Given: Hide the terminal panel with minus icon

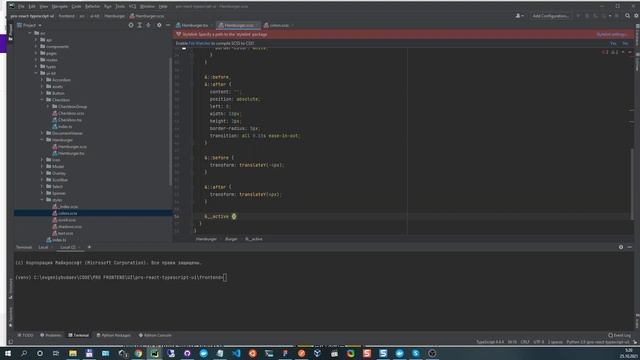Looking at the screenshot, I should [x=630, y=247].
